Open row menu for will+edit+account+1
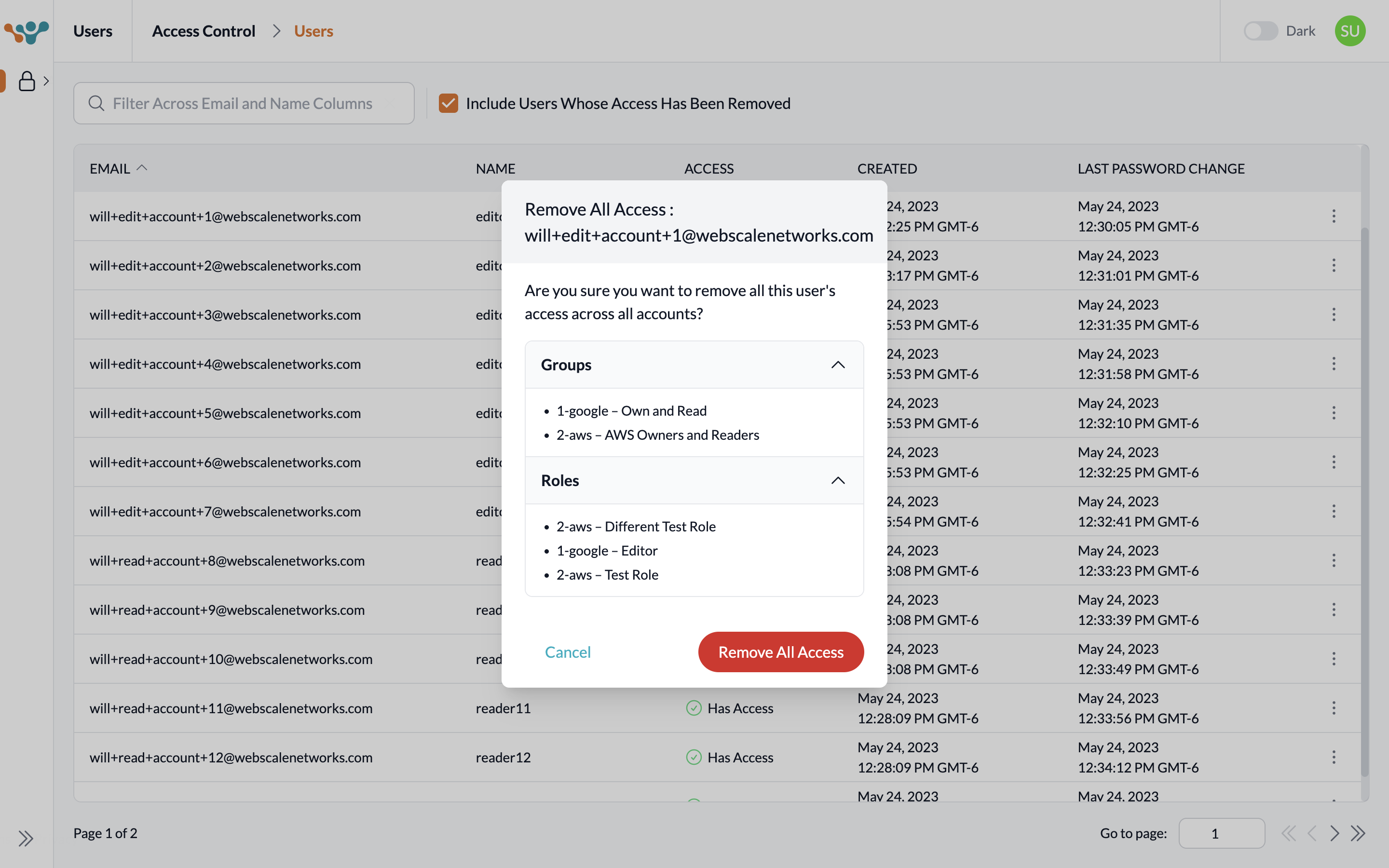1389x868 pixels. click(x=1334, y=217)
